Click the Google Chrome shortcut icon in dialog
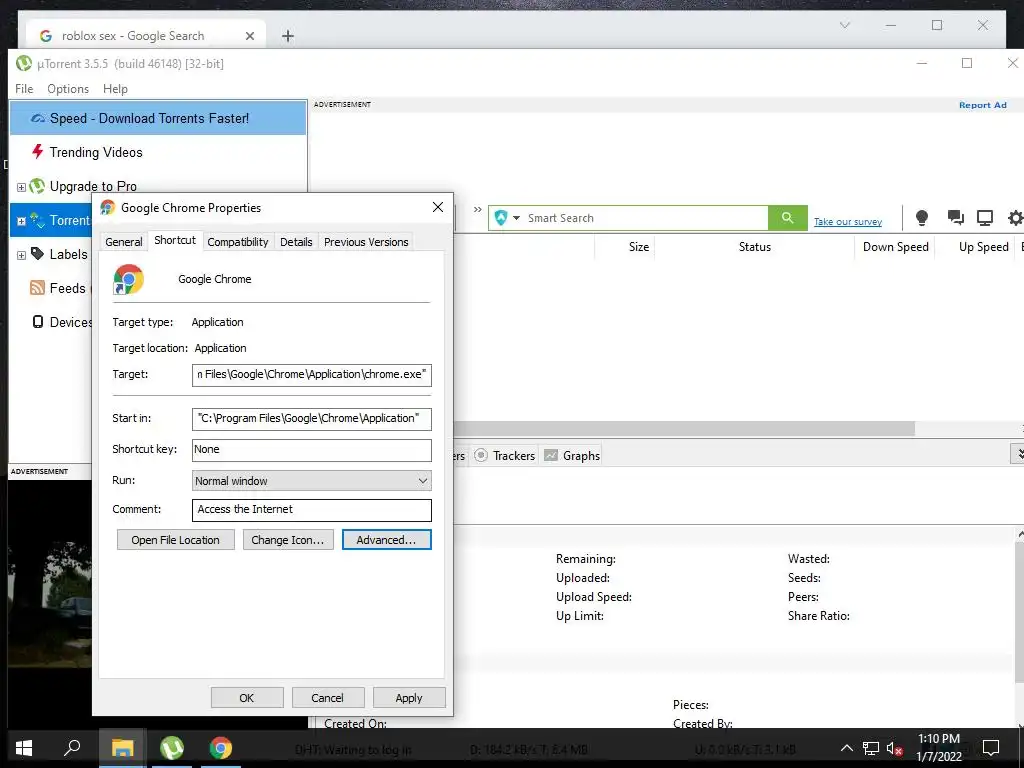The width and height of the screenshot is (1024, 768). coord(129,280)
